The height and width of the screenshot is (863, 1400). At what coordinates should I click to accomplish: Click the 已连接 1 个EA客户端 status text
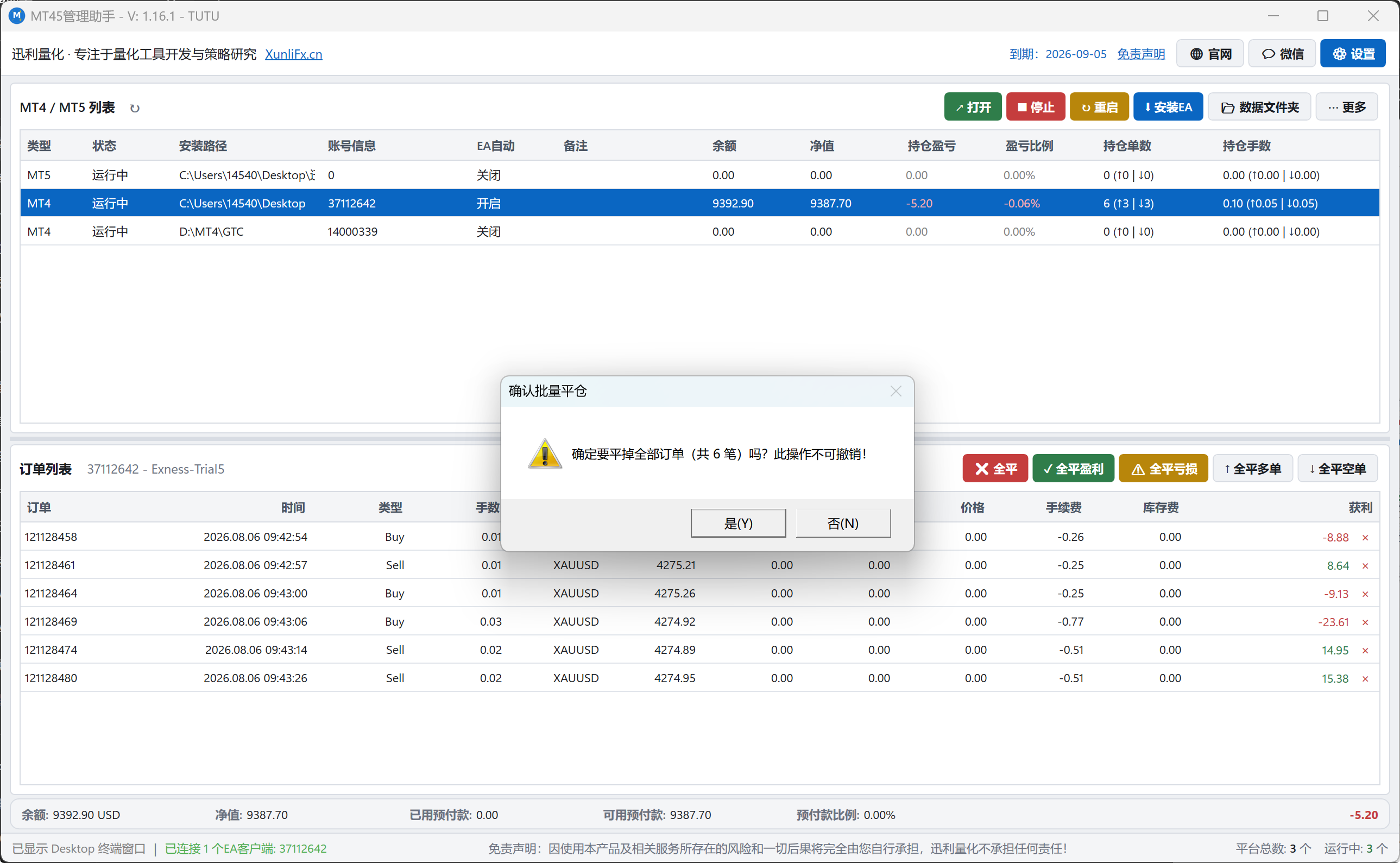pyautogui.click(x=245, y=848)
